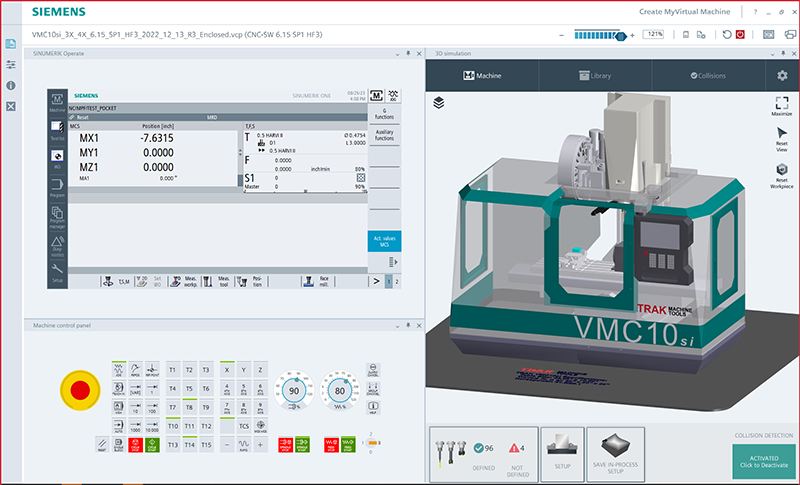Click the Position softkey
The width and height of the screenshot is (800, 485).
(x=251, y=282)
